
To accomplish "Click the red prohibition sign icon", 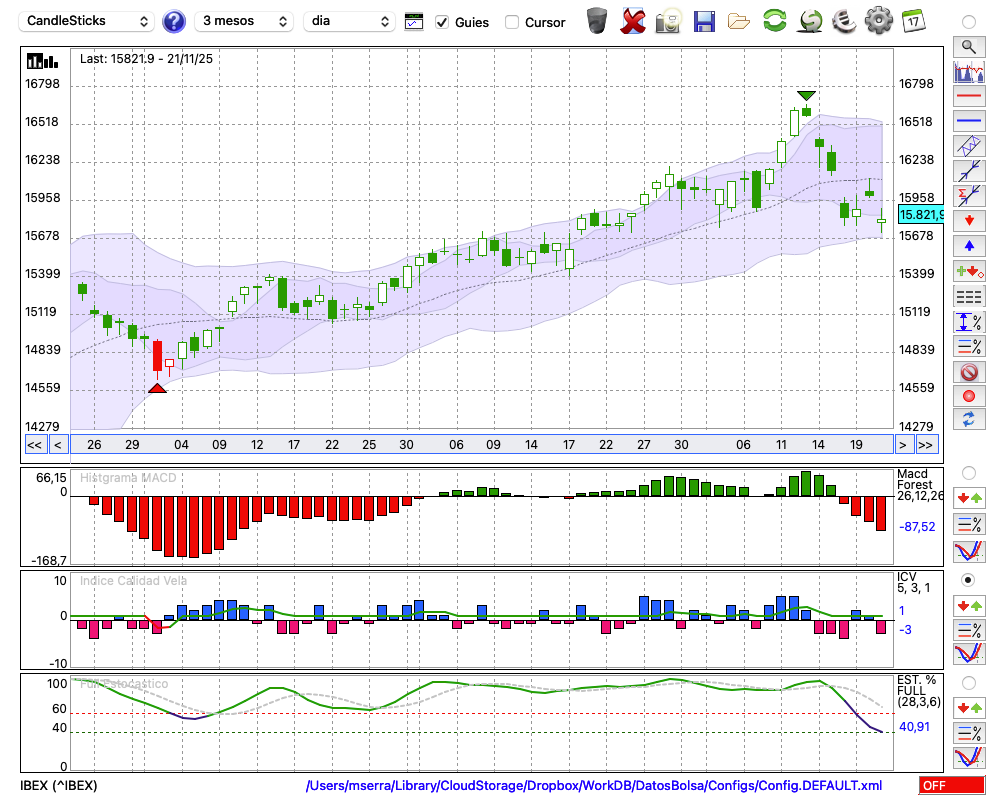I will pyautogui.click(x=969, y=371).
